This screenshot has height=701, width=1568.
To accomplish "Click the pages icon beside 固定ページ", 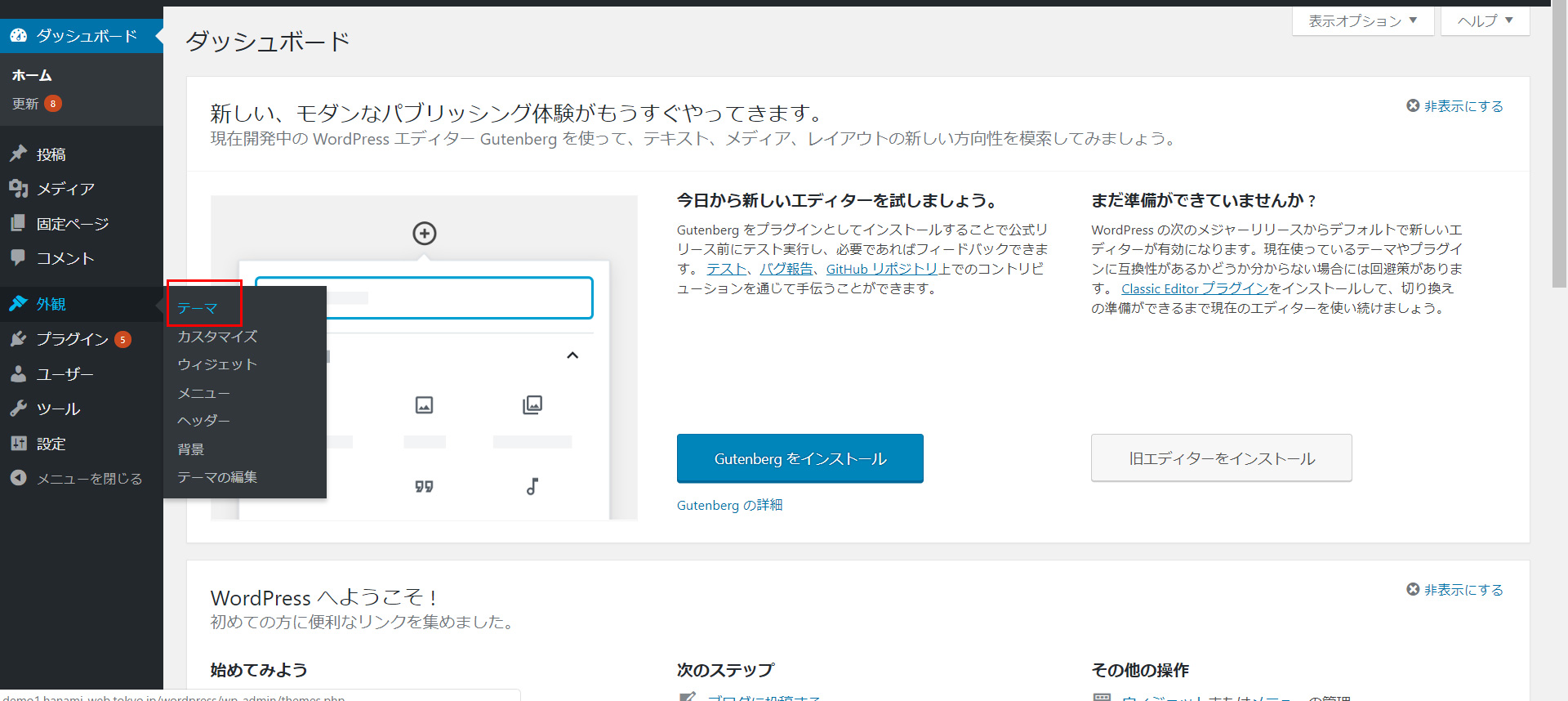I will pyautogui.click(x=19, y=223).
